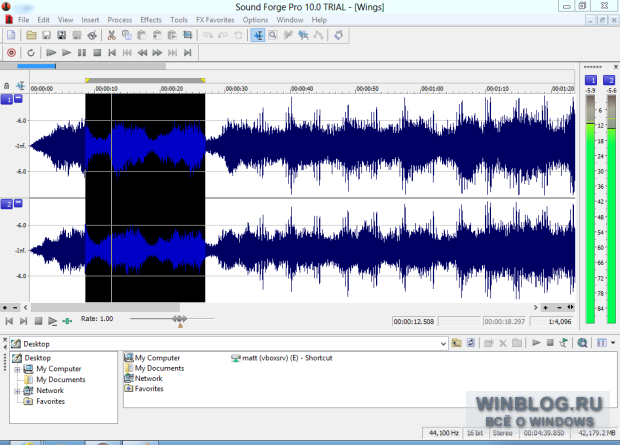Select the Edit tool in the toolbar
620x445 pixels.
pos(258,35)
